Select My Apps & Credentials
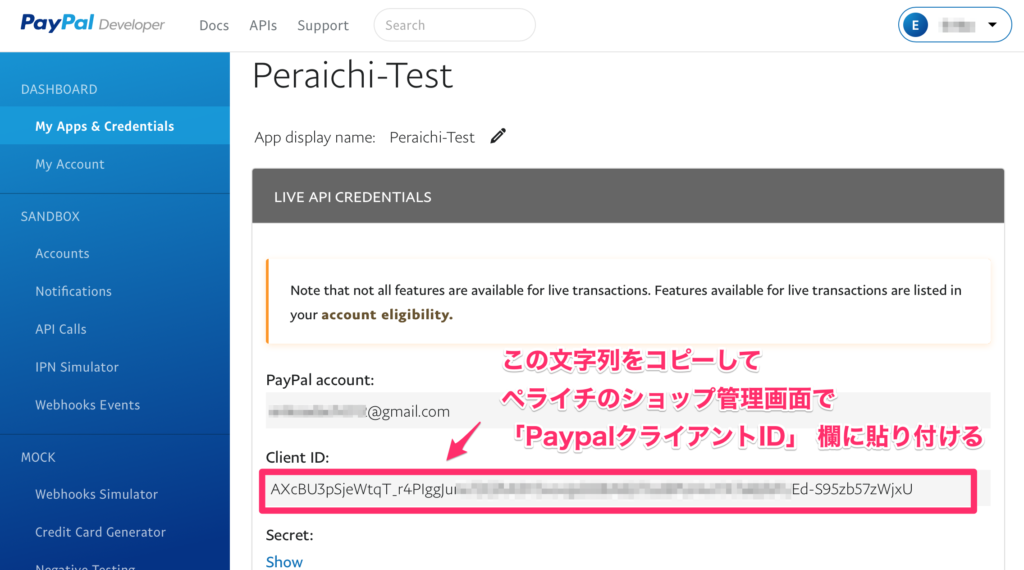The width and height of the screenshot is (1024, 570). click(x=104, y=126)
